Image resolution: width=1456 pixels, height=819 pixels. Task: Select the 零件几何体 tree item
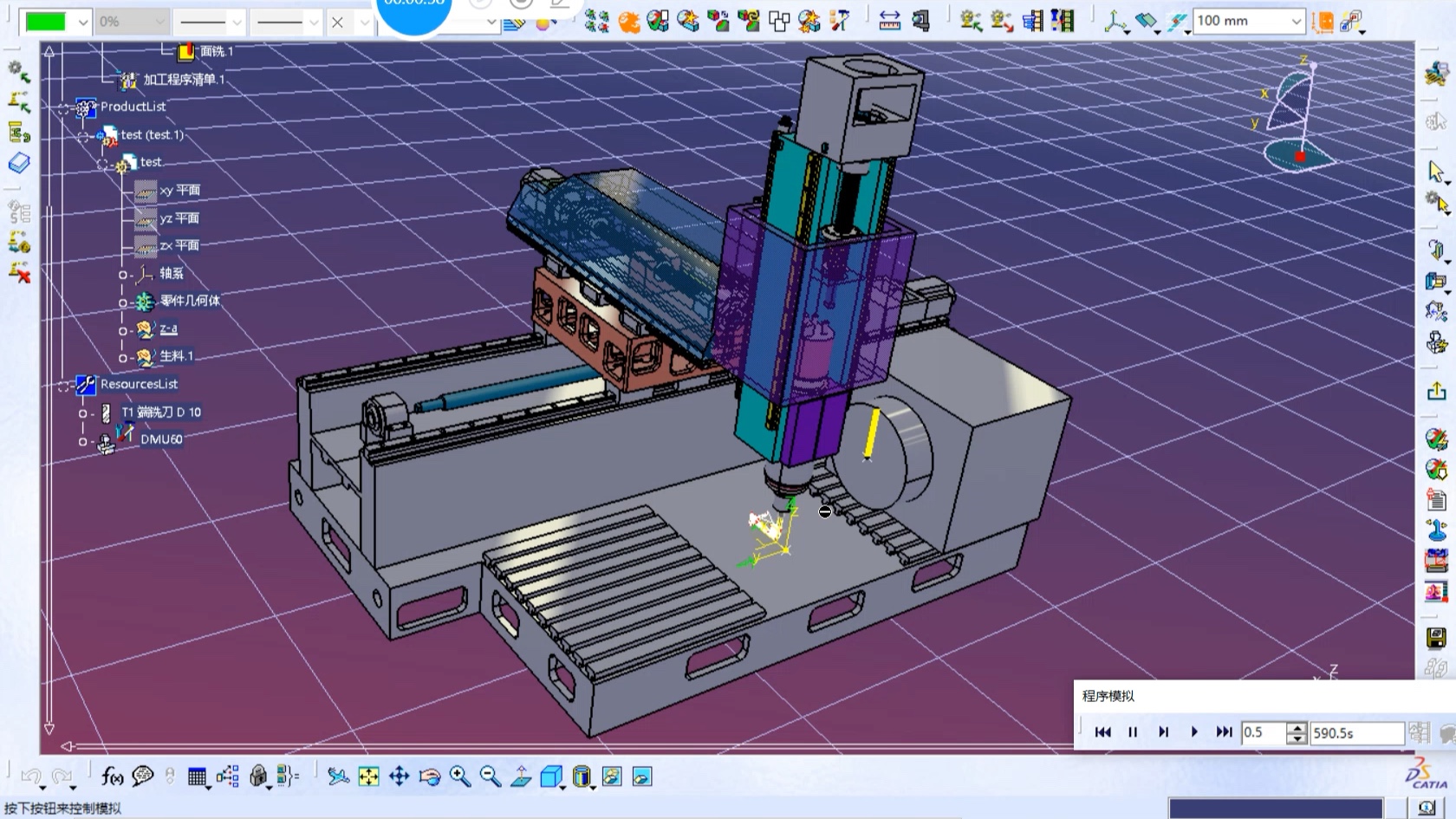(190, 301)
